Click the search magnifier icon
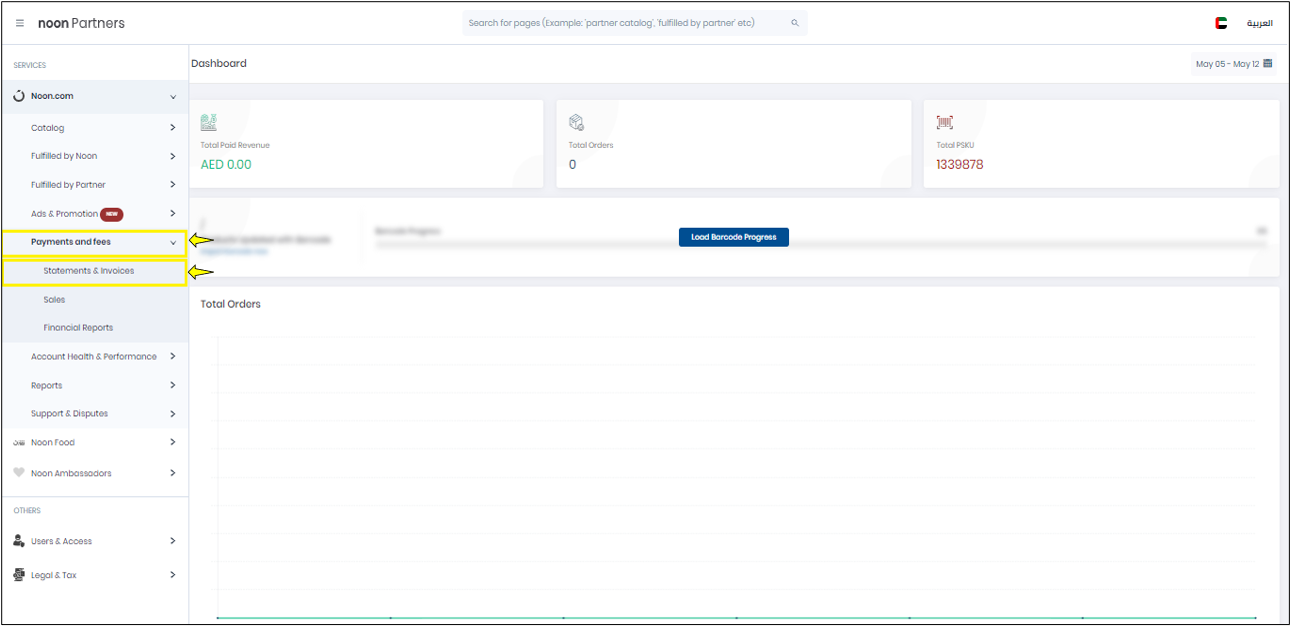Viewport: 1292px width, 627px height. click(795, 23)
